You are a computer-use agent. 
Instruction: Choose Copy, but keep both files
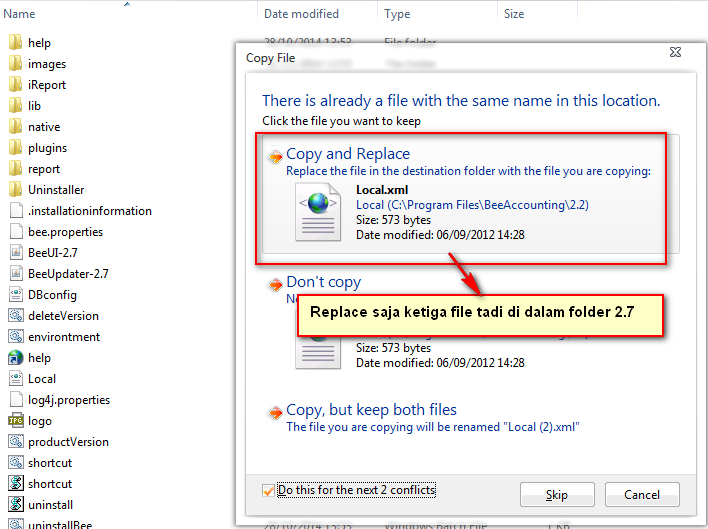pyautogui.click(x=371, y=410)
